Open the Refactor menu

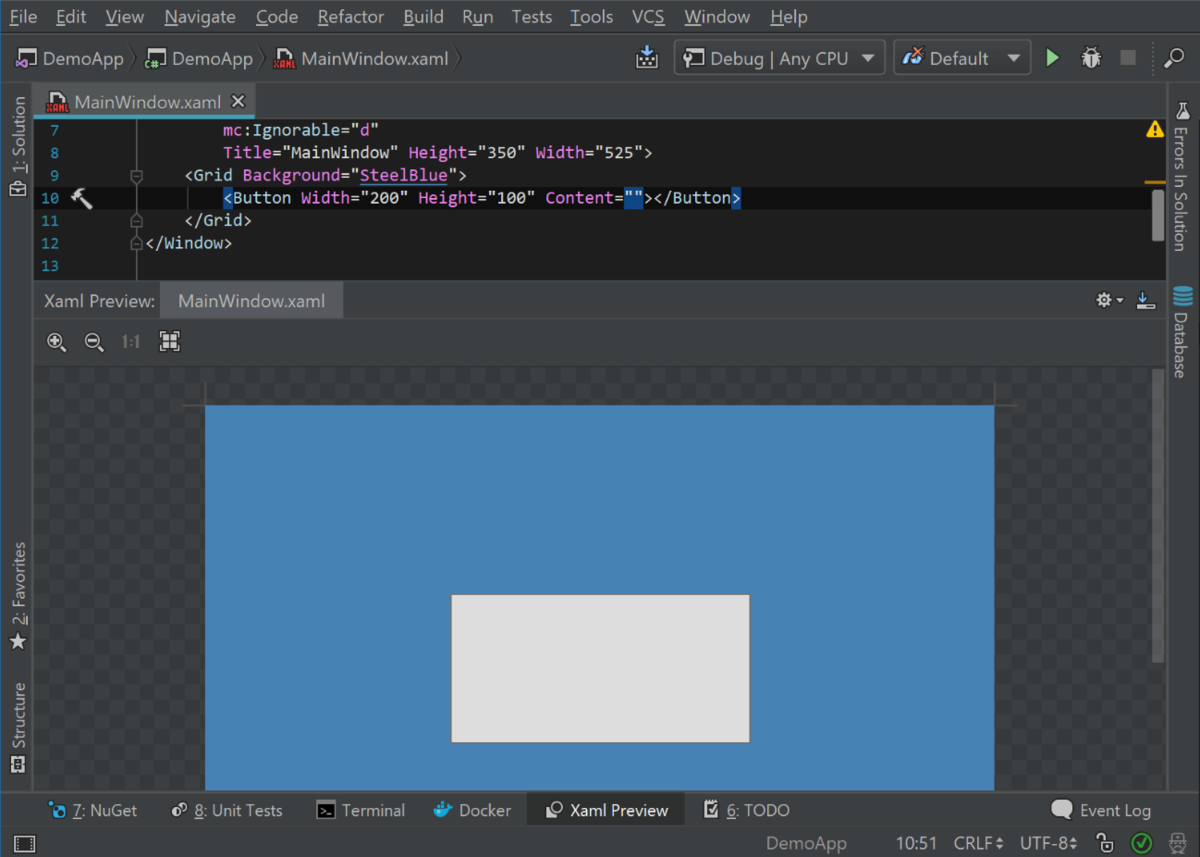350,16
